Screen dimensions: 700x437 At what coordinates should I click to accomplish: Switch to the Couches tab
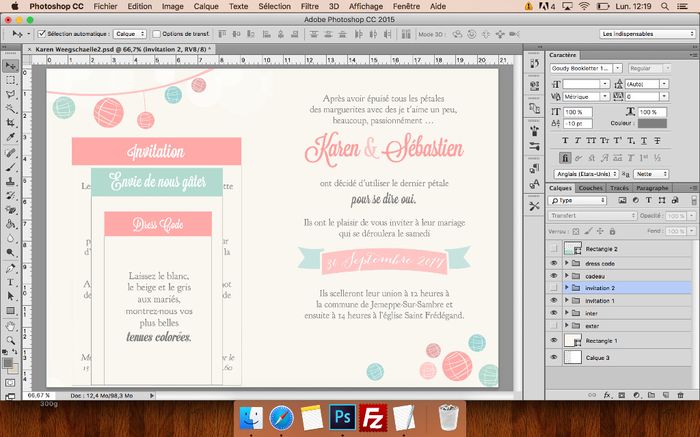tap(590, 188)
